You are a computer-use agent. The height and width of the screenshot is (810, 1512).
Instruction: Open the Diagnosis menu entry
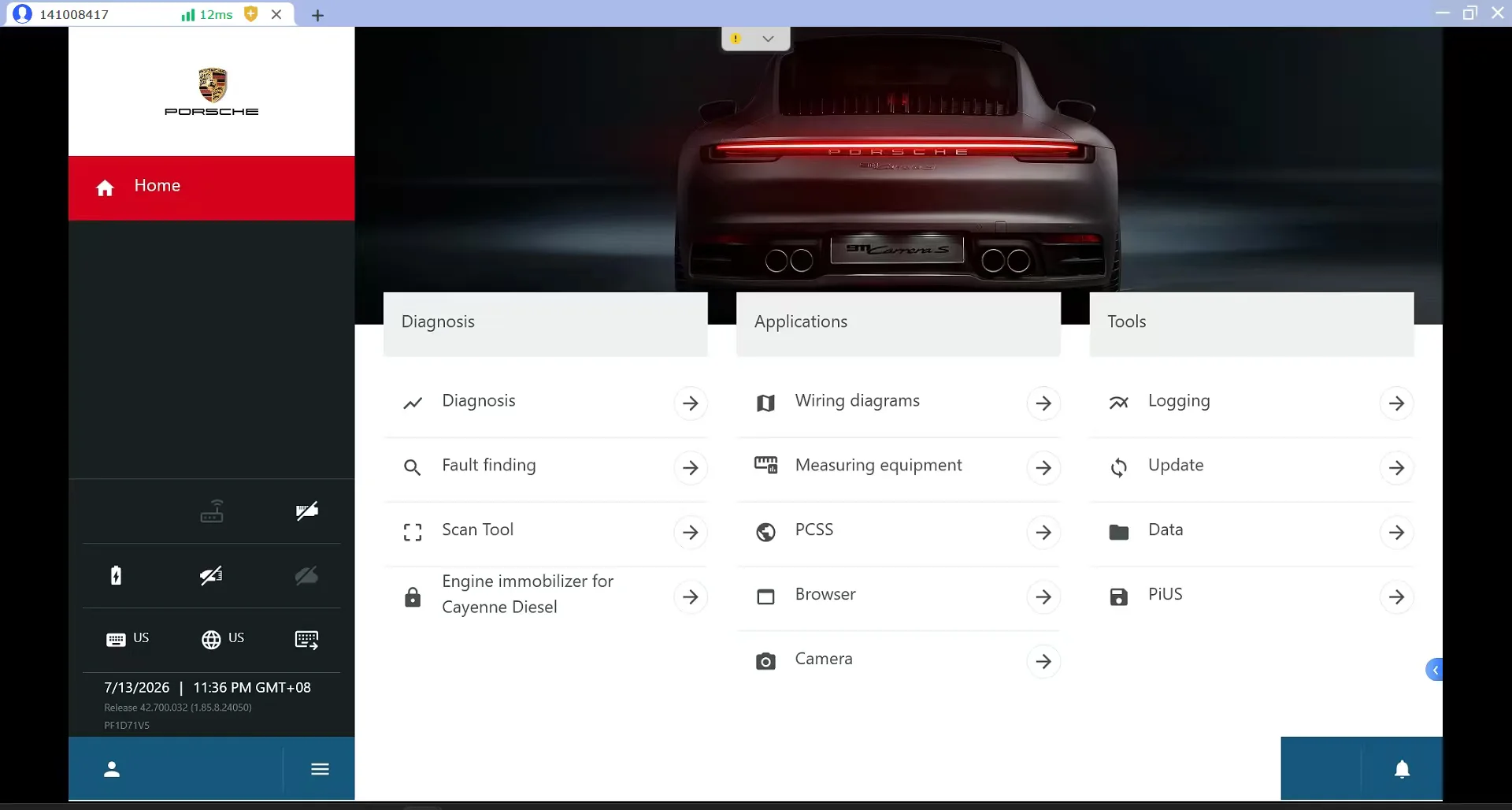(x=546, y=403)
